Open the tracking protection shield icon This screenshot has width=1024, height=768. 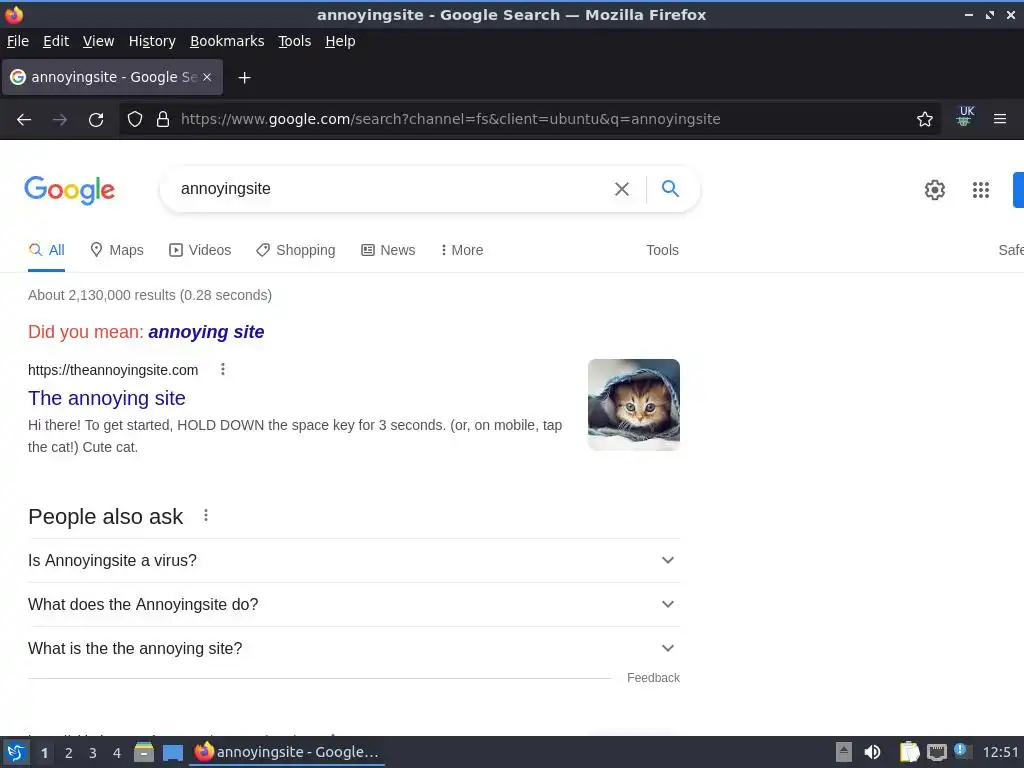click(x=135, y=119)
